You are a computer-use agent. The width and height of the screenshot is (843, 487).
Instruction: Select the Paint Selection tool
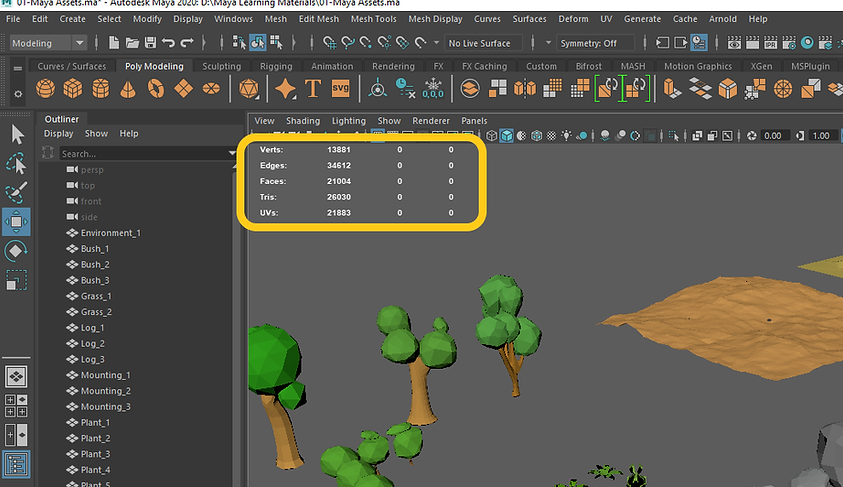coord(16,192)
